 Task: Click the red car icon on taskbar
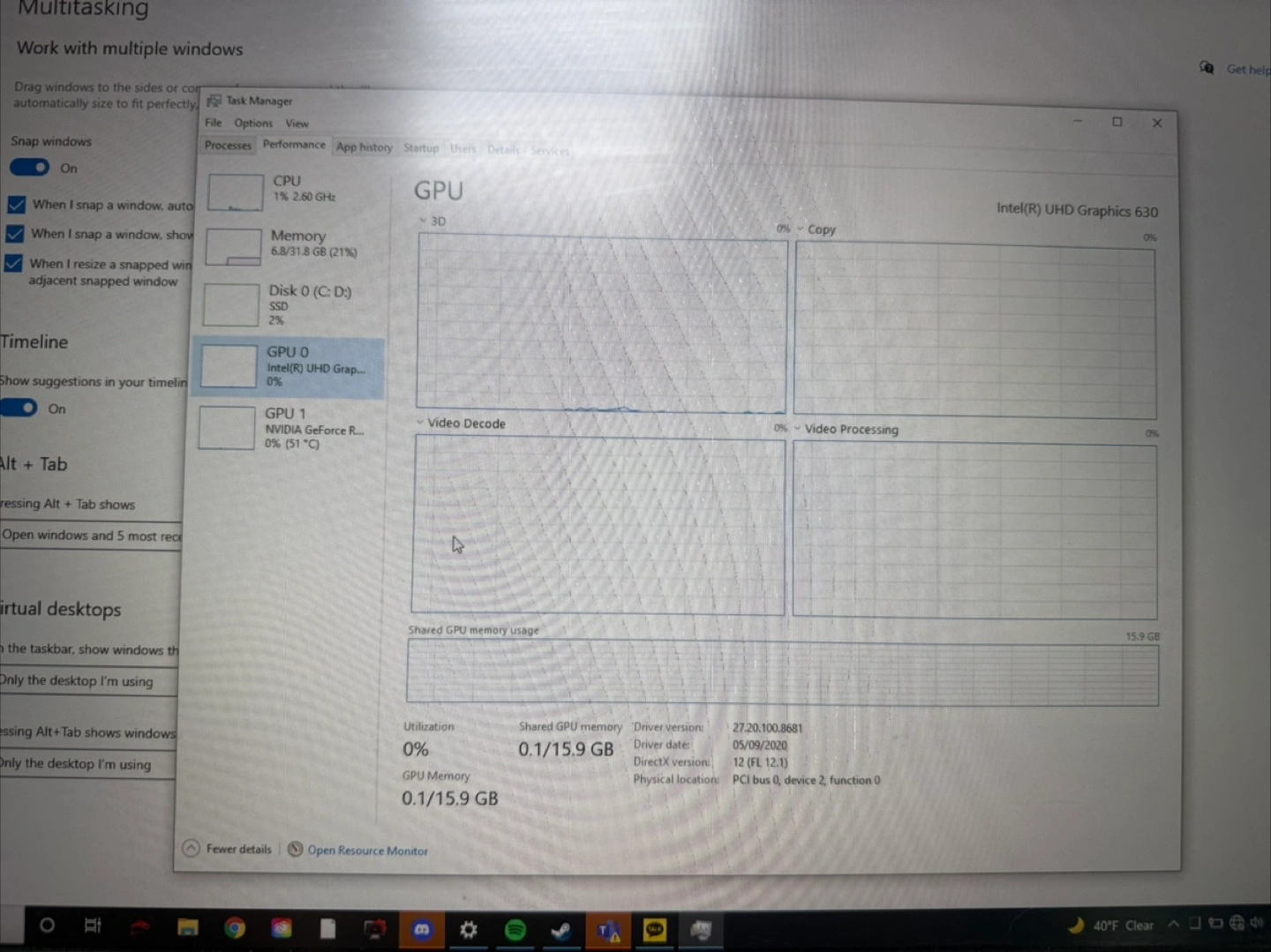click(x=139, y=926)
